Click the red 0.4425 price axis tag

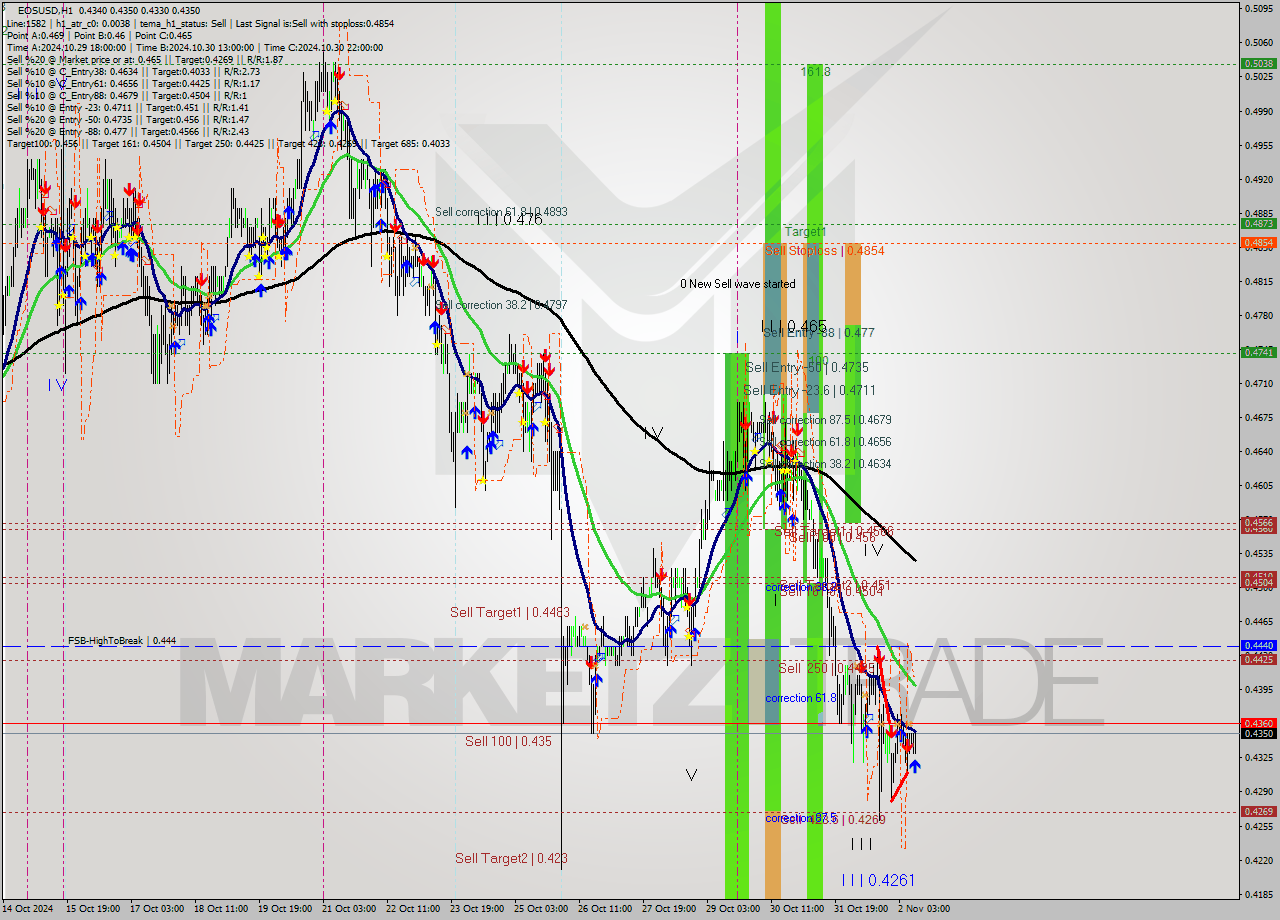1258,659
